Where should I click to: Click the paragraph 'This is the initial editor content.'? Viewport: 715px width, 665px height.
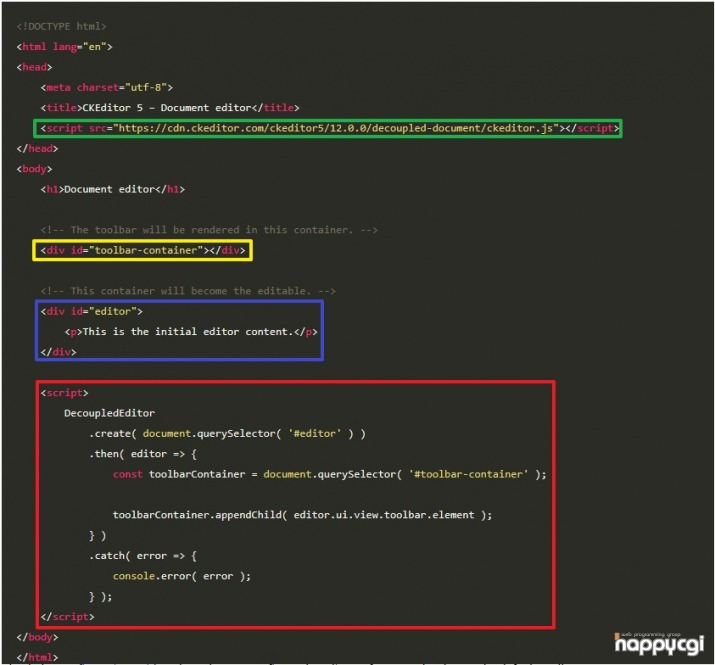point(191,332)
